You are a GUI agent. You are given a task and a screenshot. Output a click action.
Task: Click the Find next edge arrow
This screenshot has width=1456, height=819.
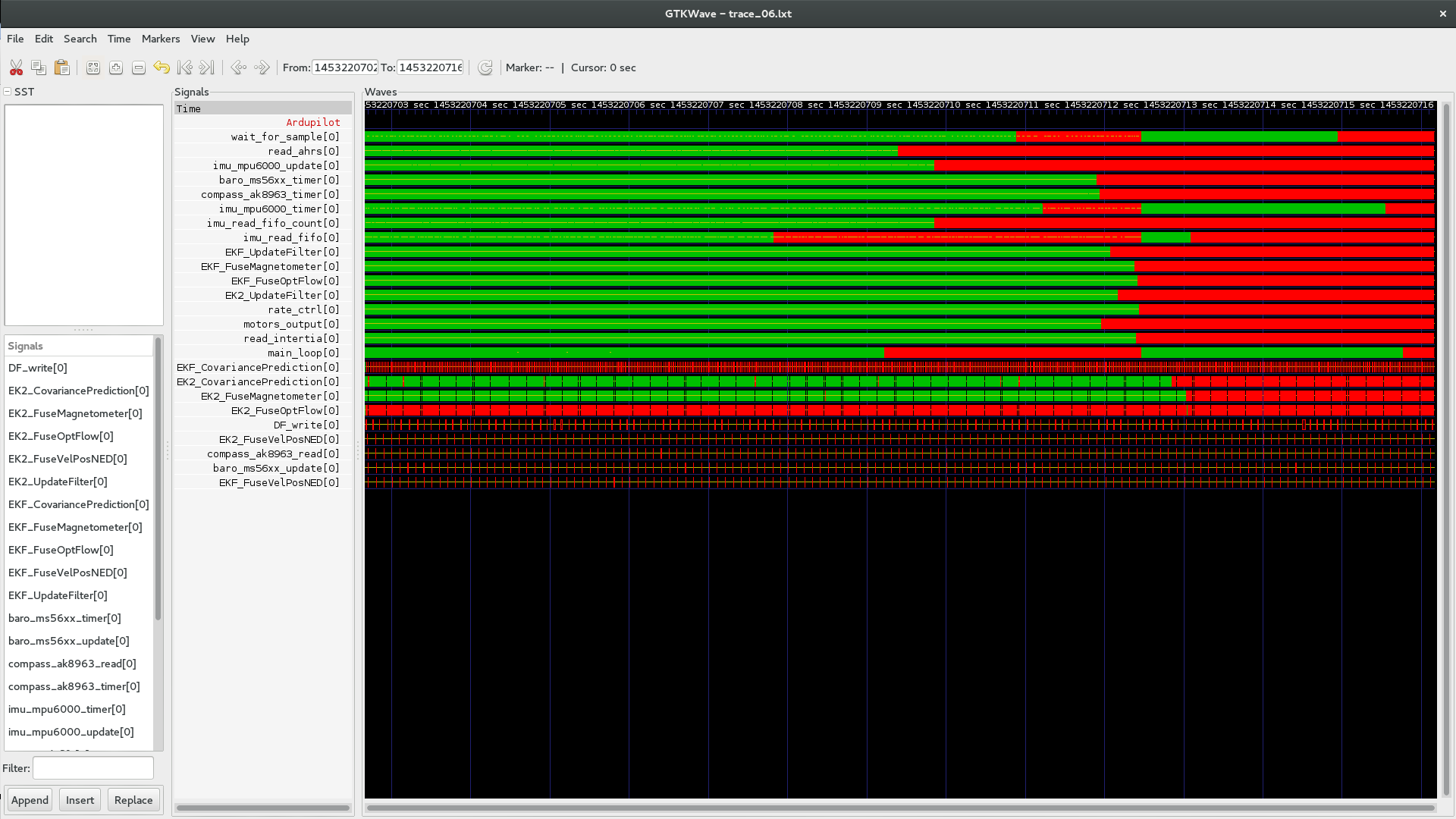262,67
